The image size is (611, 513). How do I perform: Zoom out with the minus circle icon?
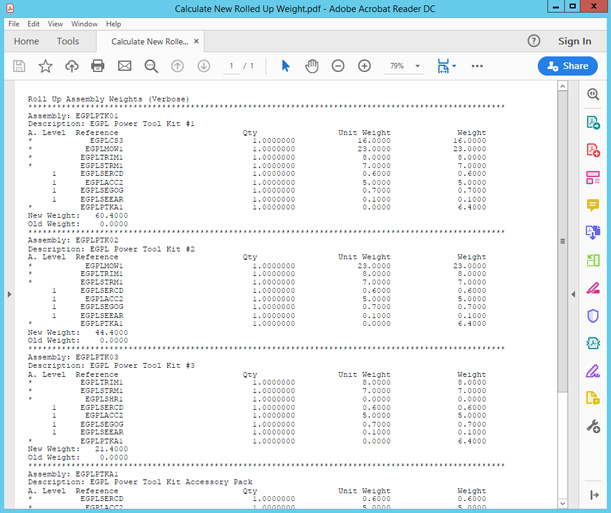(x=338, y=66)
